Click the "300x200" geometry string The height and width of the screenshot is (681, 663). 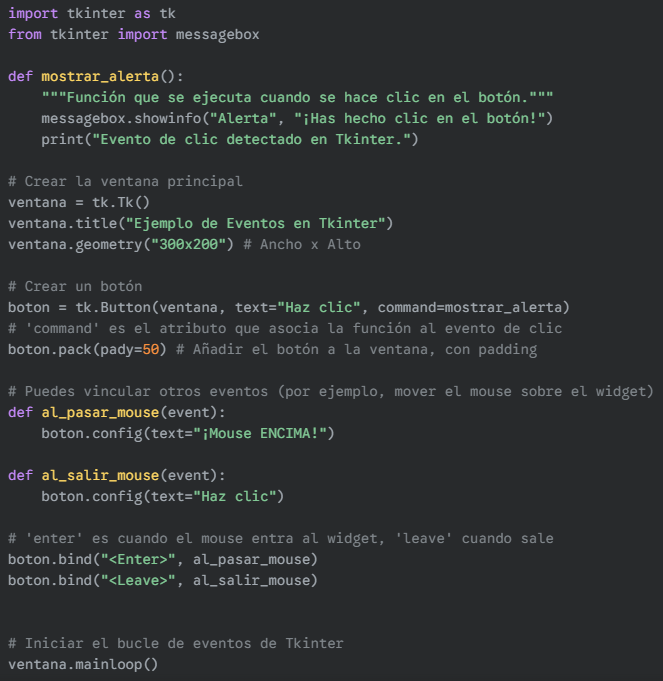point(188,245)
